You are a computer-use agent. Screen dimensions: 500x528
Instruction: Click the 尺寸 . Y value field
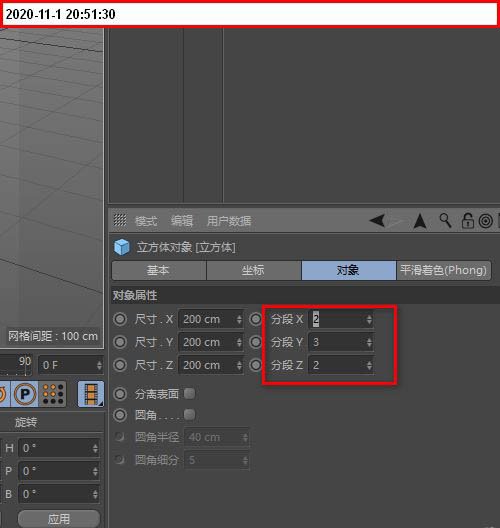coord(211,342)
